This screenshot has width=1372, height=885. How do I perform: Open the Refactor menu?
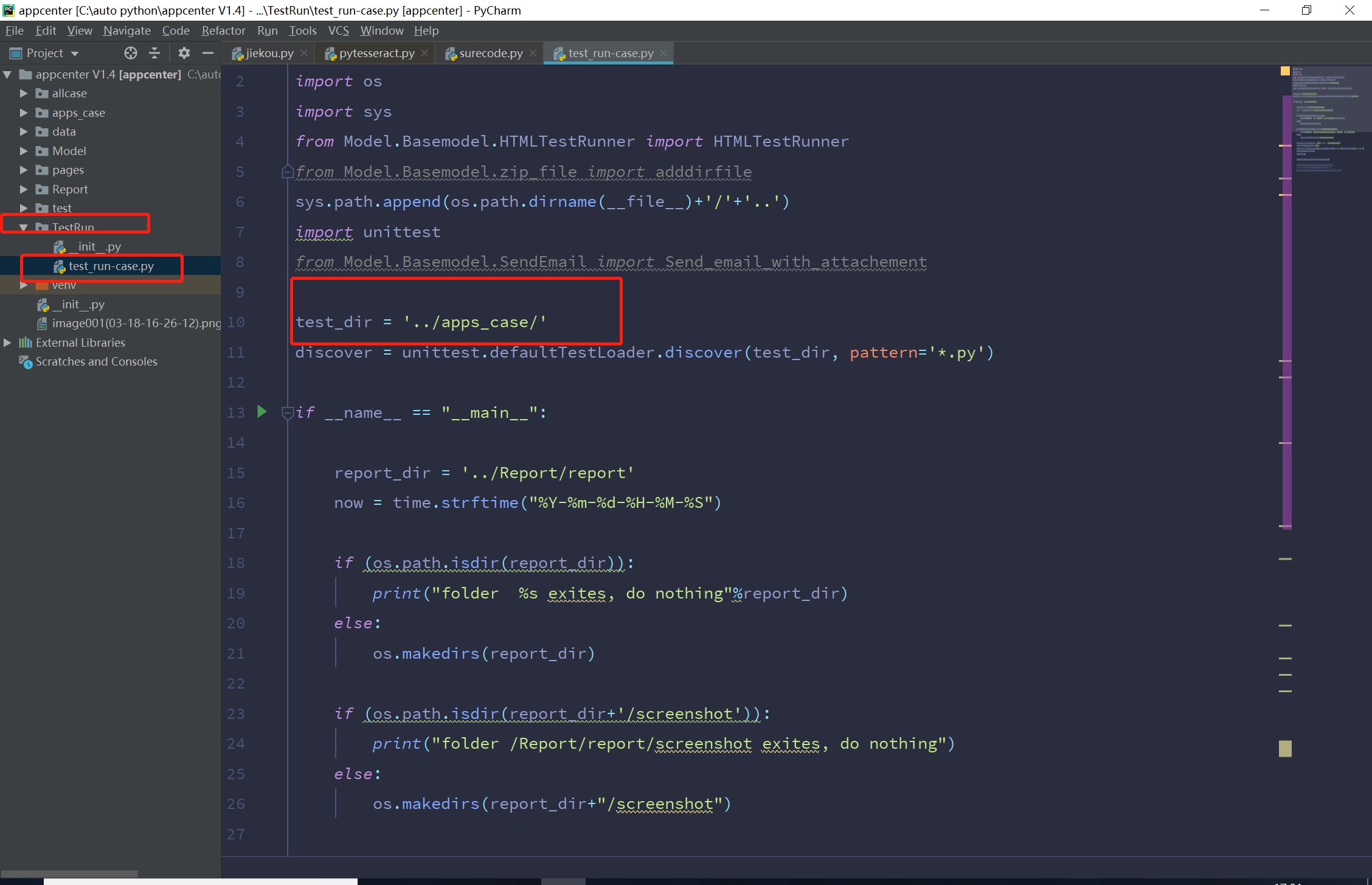coord(223,30)
